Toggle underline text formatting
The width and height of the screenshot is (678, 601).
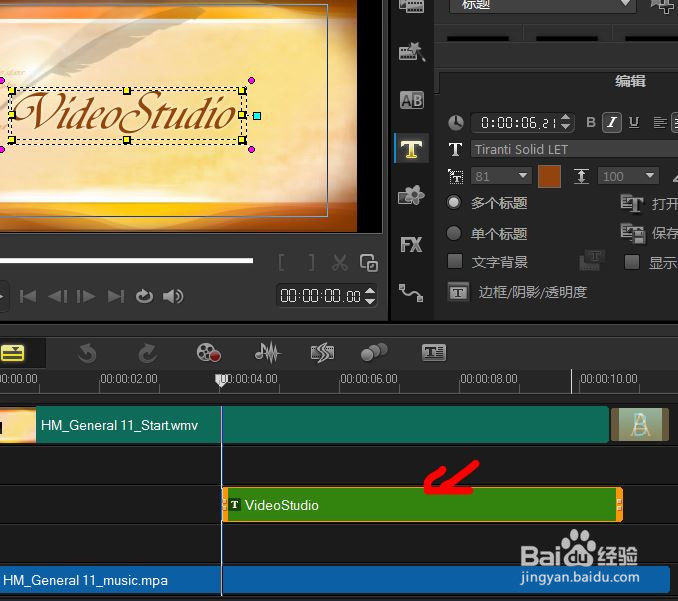[x=634, y=122]
